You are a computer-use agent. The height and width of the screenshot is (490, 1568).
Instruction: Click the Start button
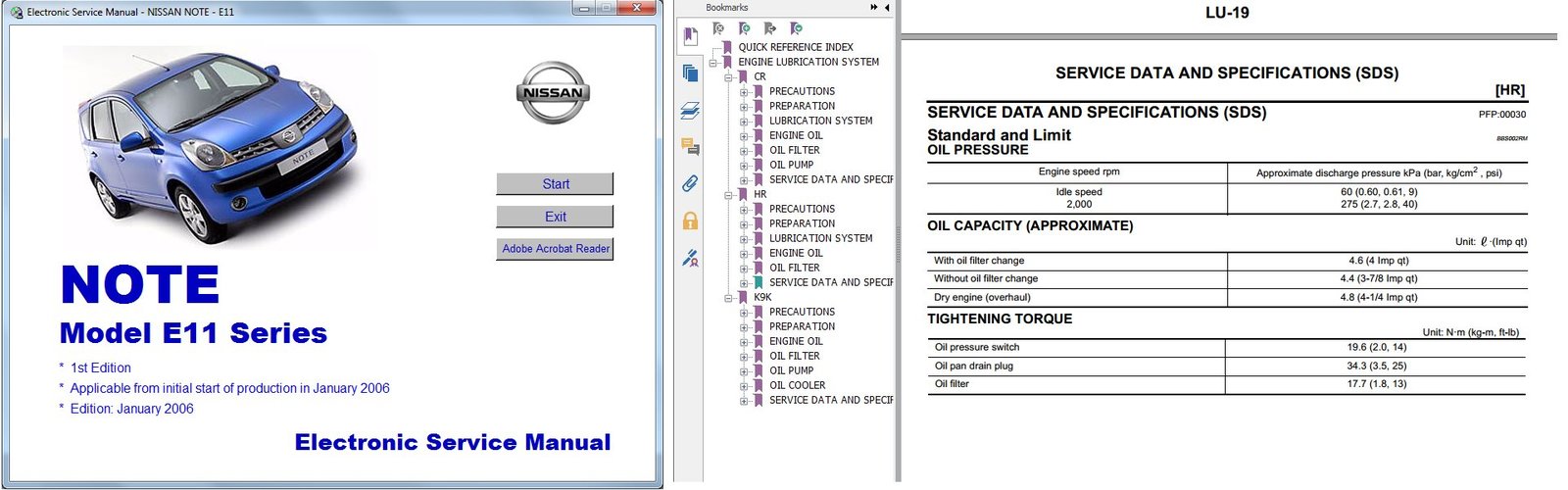point(555,184)
